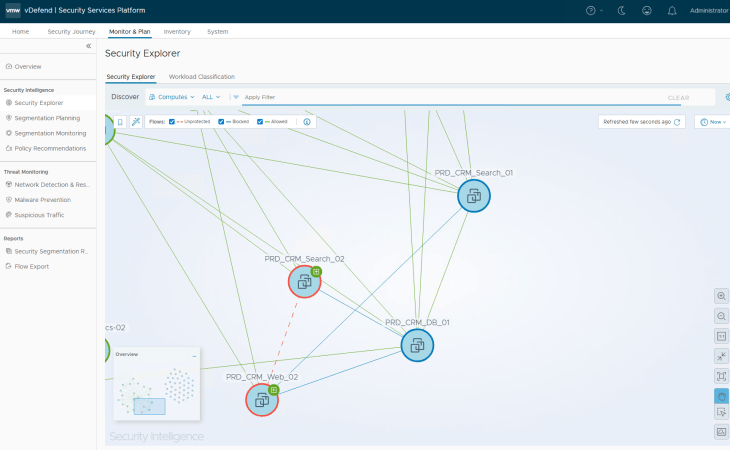Viewport: 730px width, 450px height.
Task: Uncheck the Unprotected flows checkbox
Action: [x=173, y=122]
